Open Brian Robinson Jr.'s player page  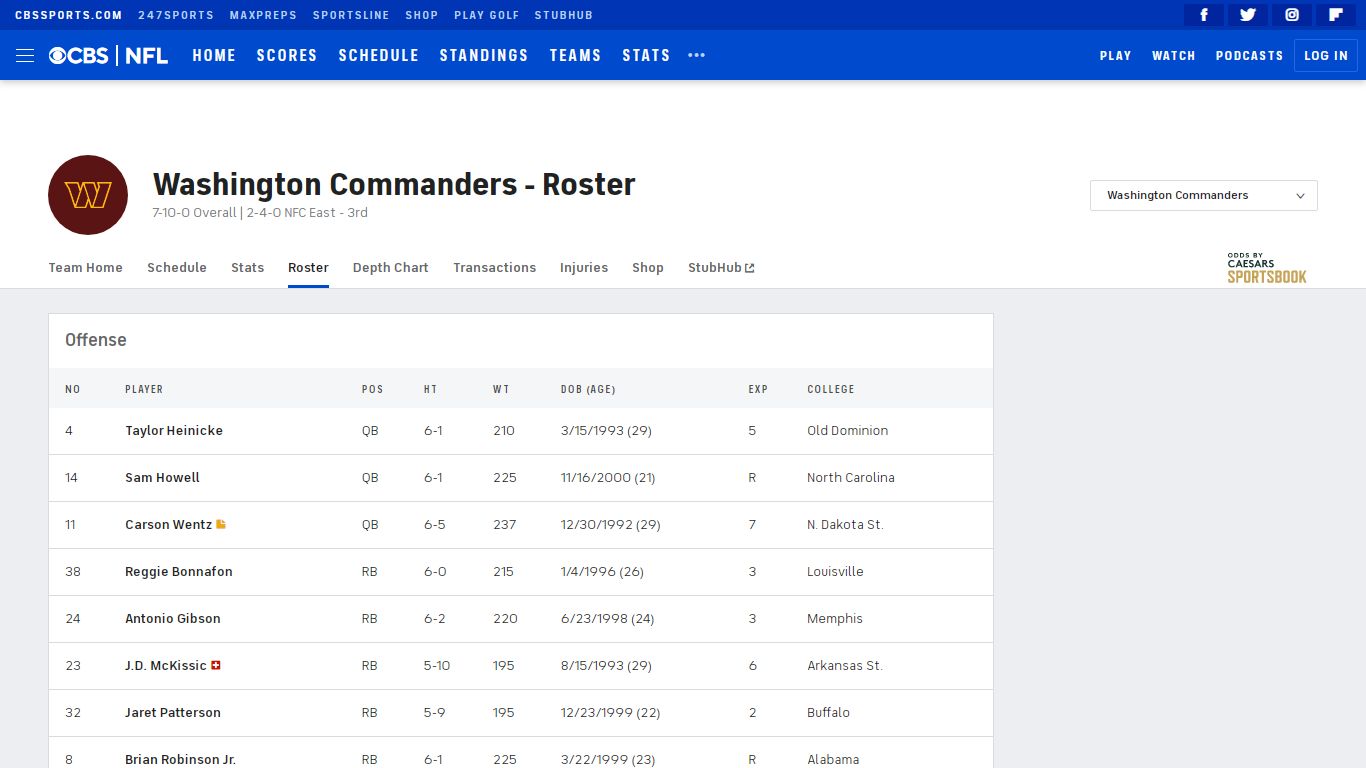(x=180, y=760)
